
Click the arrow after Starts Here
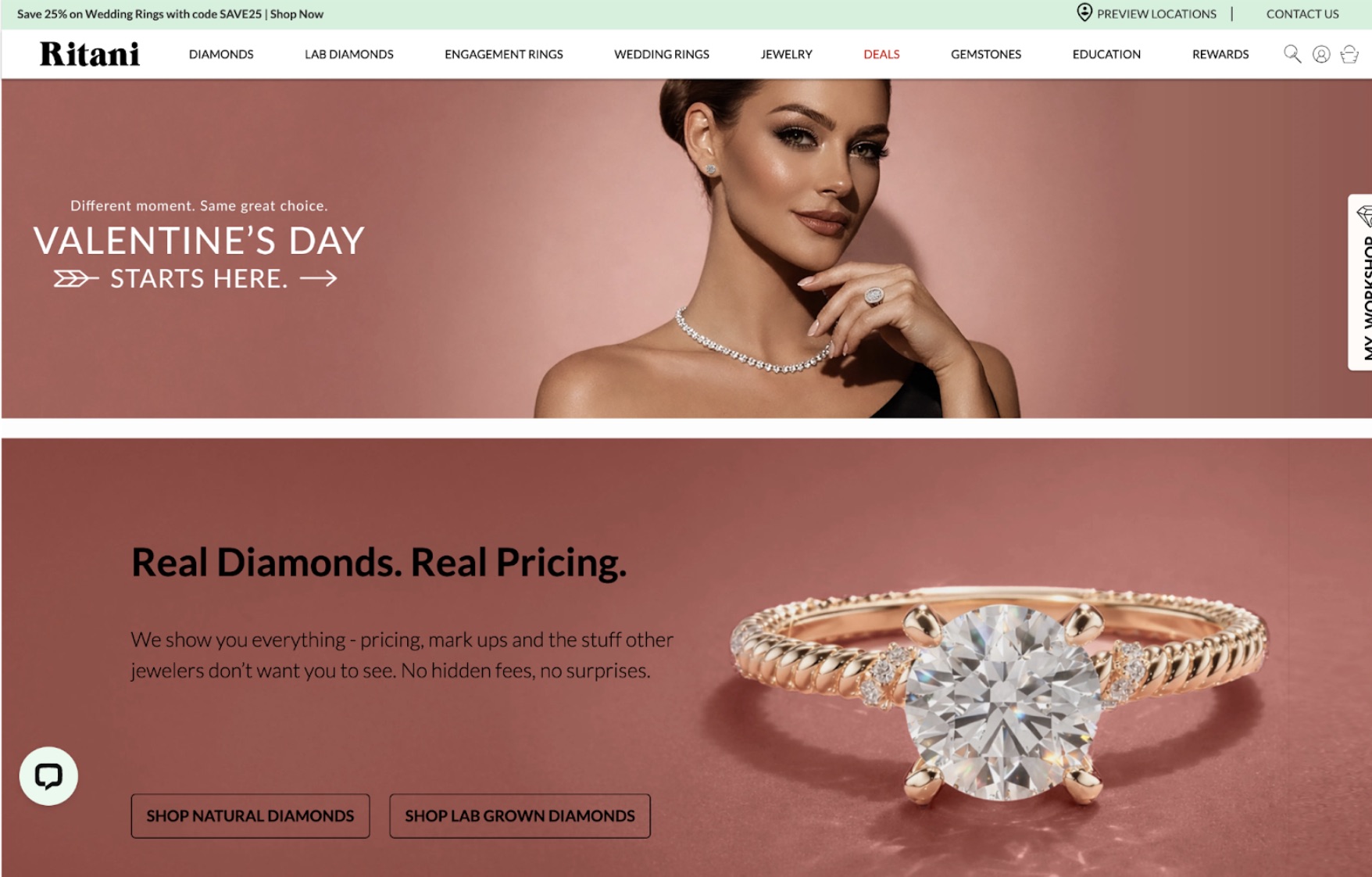(319, 278)
